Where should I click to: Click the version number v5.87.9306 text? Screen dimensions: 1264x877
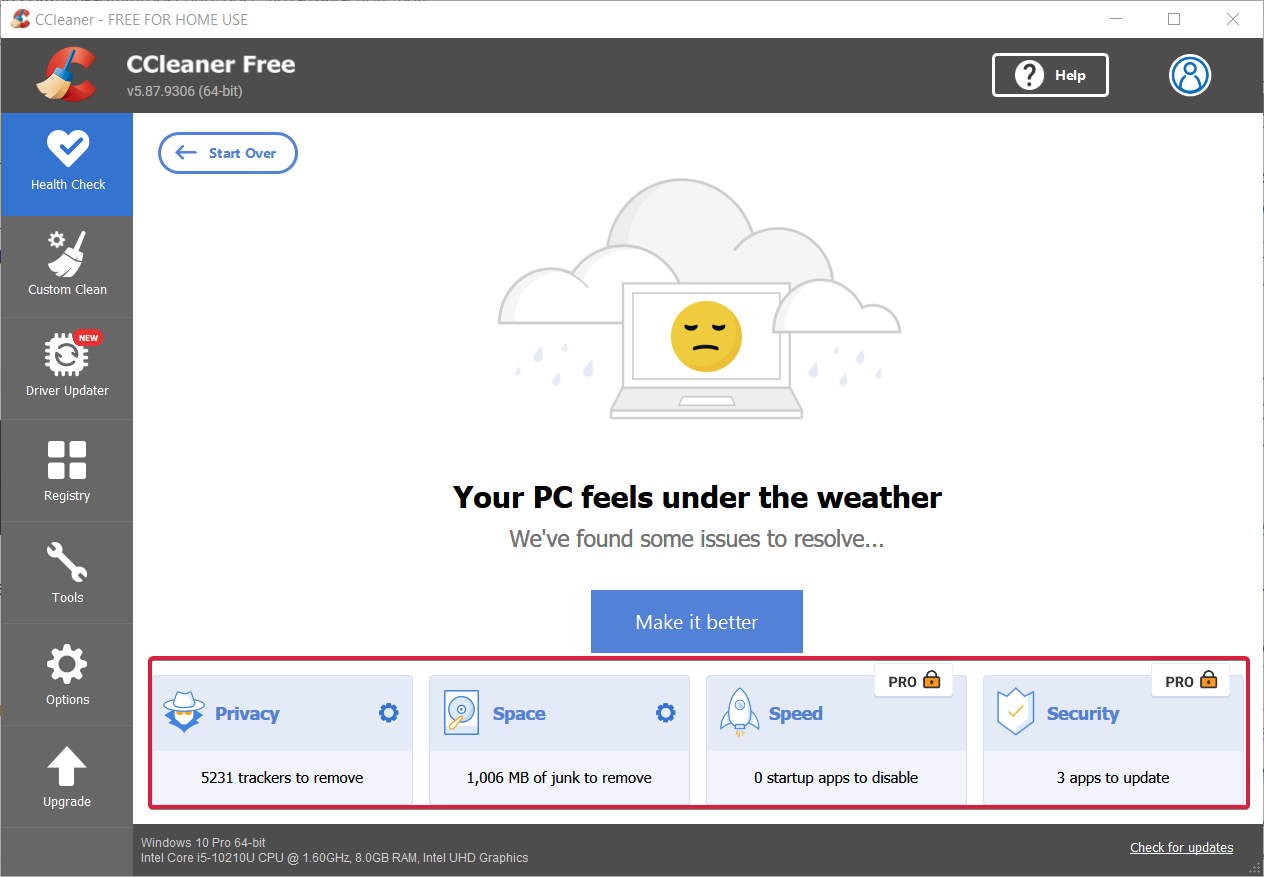click(x=185, y=91)
